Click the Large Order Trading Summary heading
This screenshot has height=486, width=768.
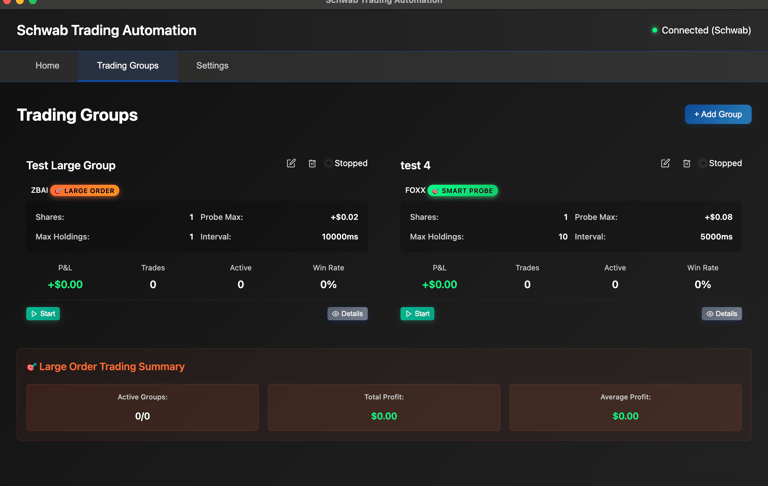click(x=112, y=367)
